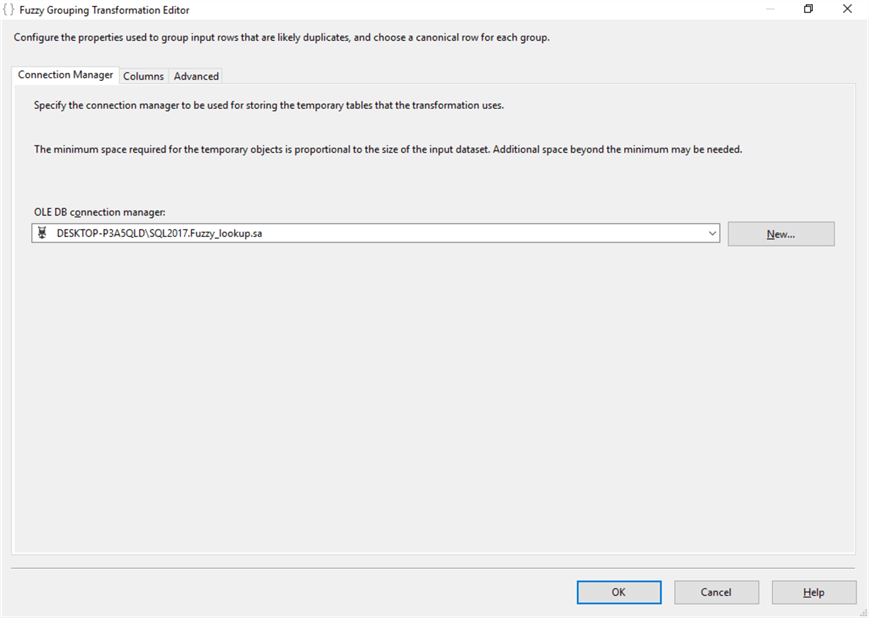869x618 pixels.
Task: Open Help for this editor
Action: [813, 592]
